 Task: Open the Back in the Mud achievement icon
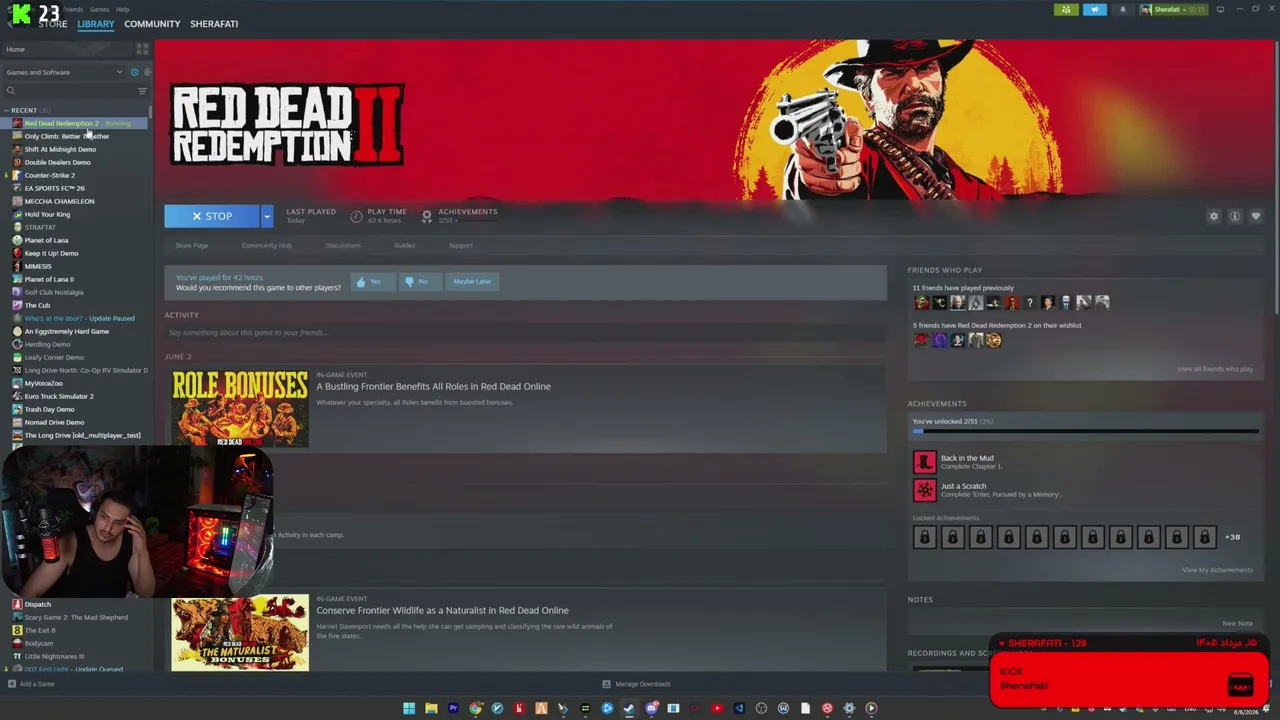pos(924,462)
